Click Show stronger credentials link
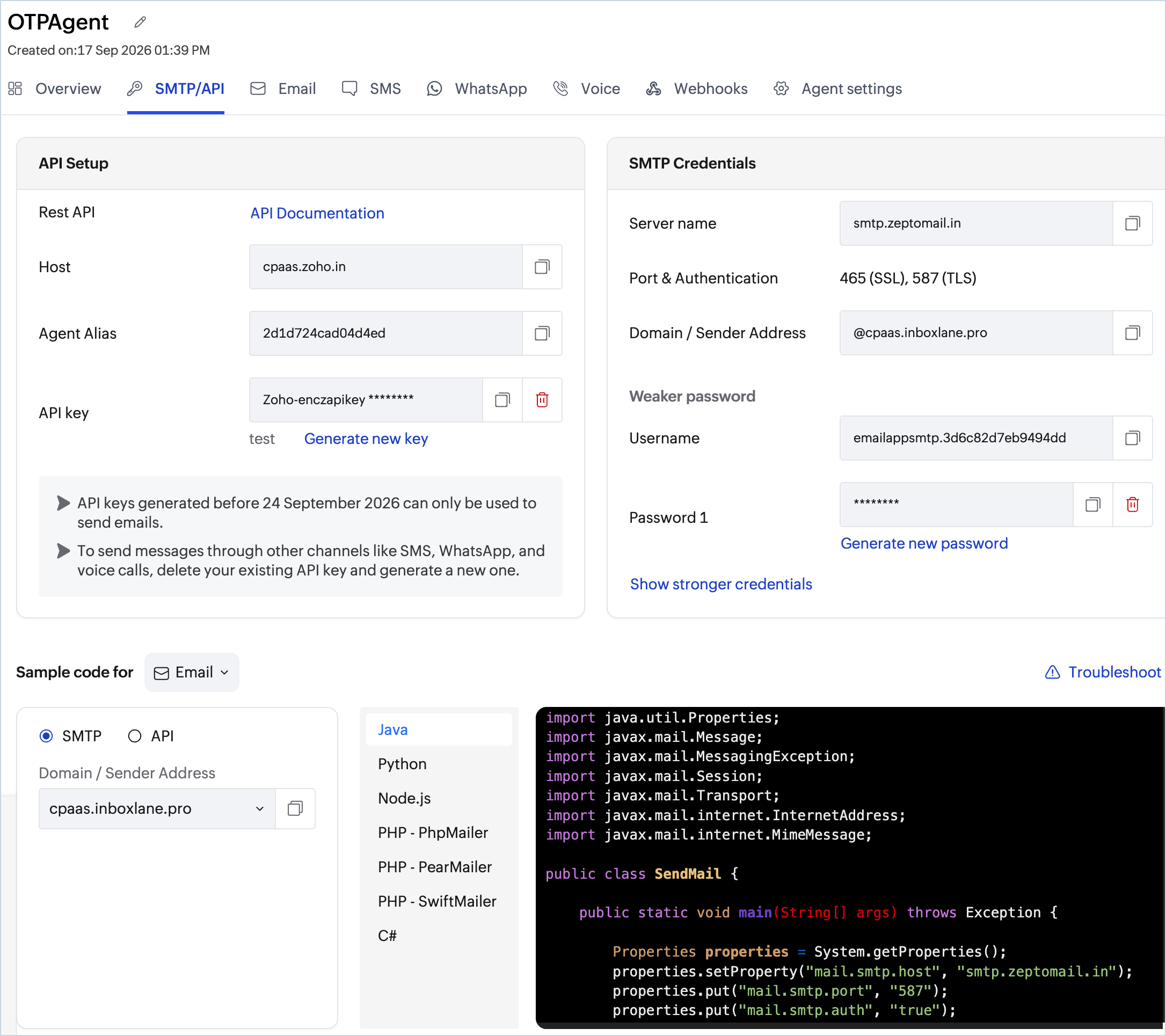1166x1036 pixels. [x=720, y=584]
